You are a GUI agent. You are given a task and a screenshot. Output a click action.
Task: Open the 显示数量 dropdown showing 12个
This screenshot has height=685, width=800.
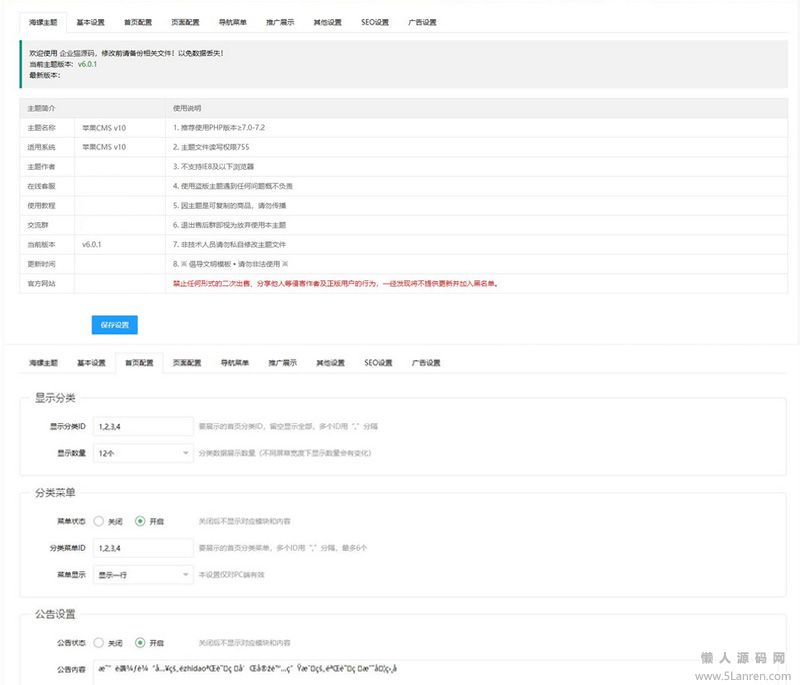pos(143,453)
